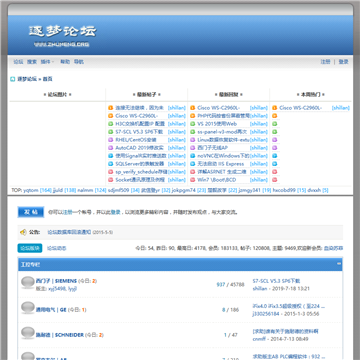Image resolution: width=360 pixels, height=360 pixels.
Task: Click user j330256184 in GE row
Action: tap(267, 314)
